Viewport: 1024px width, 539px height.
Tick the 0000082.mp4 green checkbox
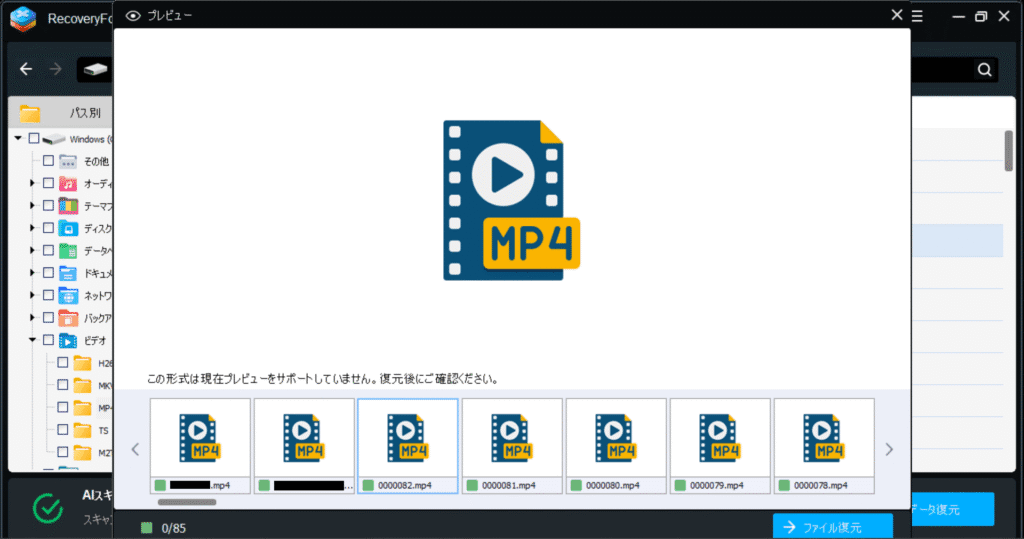click(x=368, y=485)
